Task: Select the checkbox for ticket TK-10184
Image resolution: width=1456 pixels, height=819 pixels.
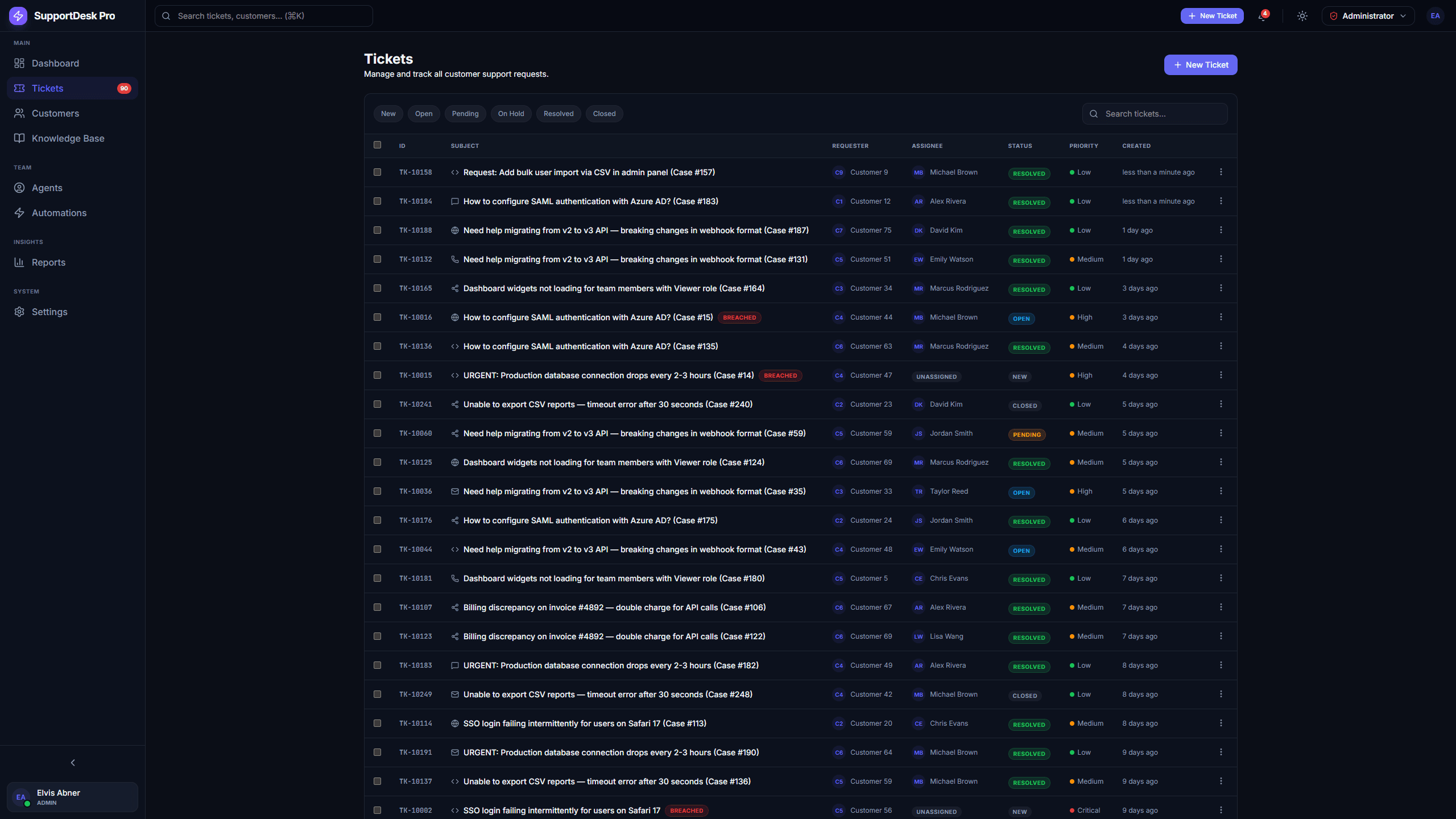Action: click(377, 201)
